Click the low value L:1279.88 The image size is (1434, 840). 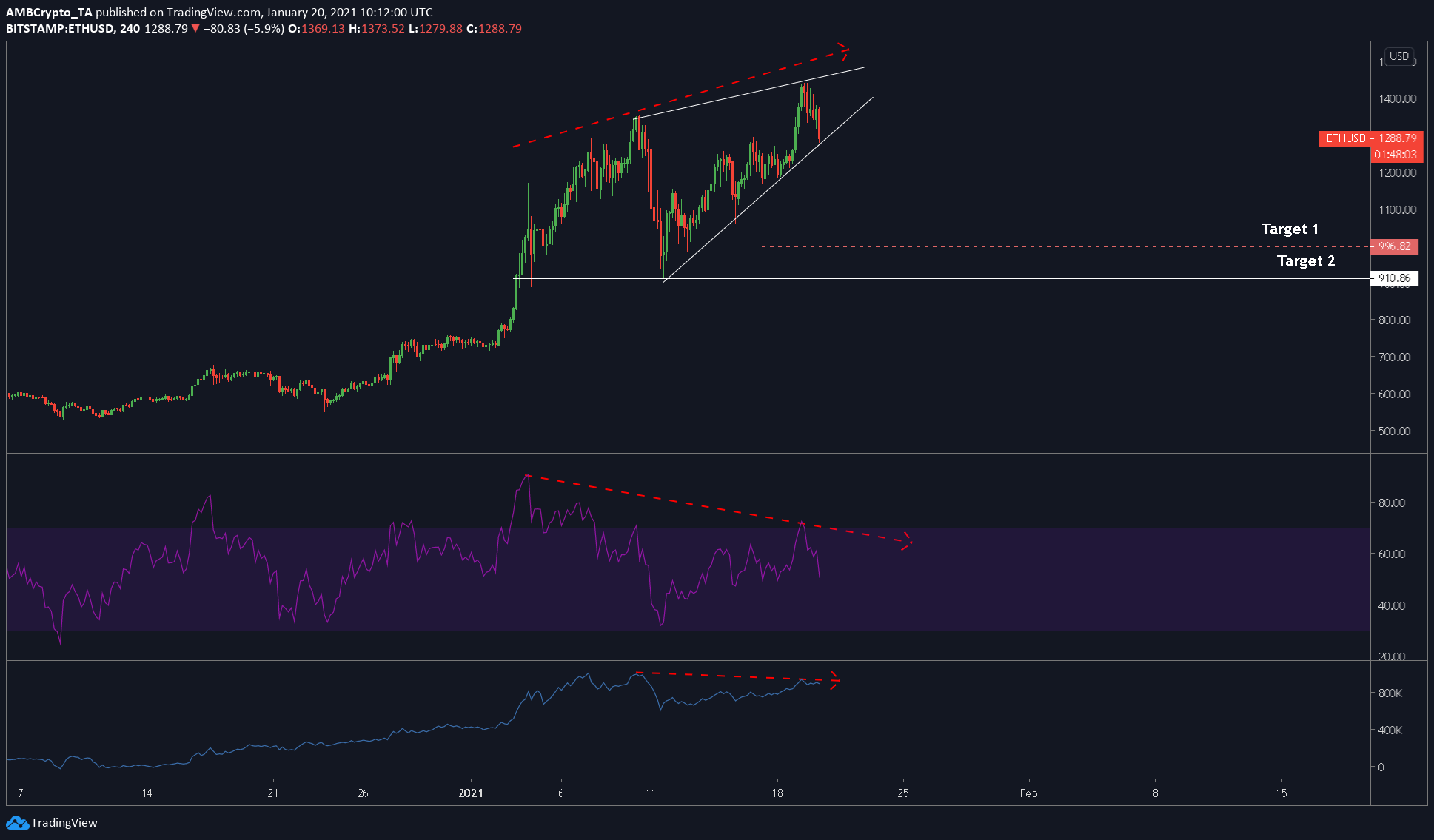pos(435,28)
